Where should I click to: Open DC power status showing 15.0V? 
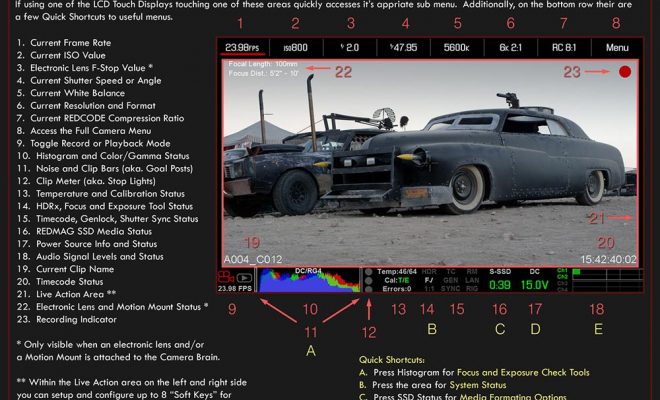535,280
